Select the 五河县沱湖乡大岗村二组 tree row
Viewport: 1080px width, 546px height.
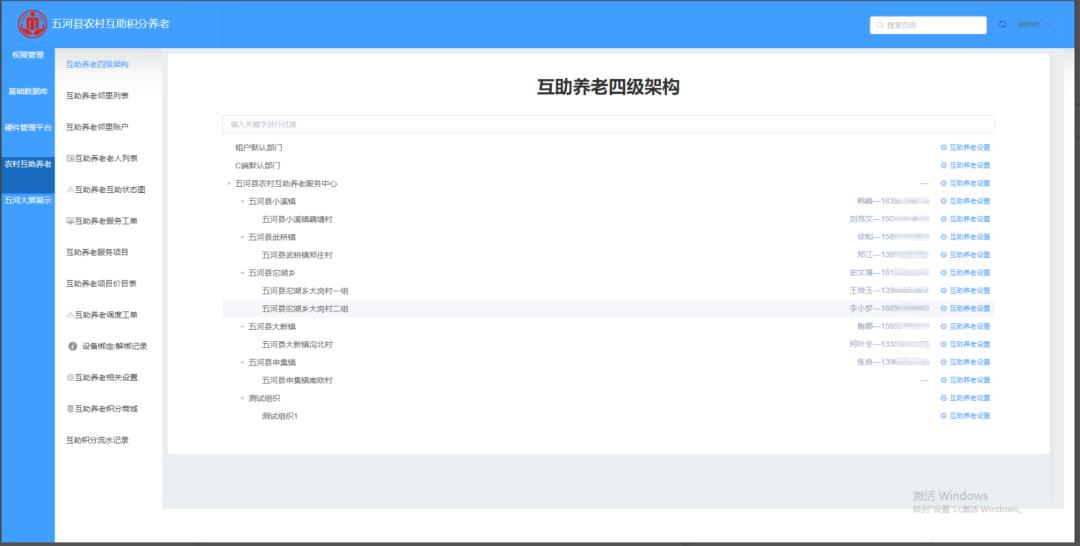coord(608,308)
